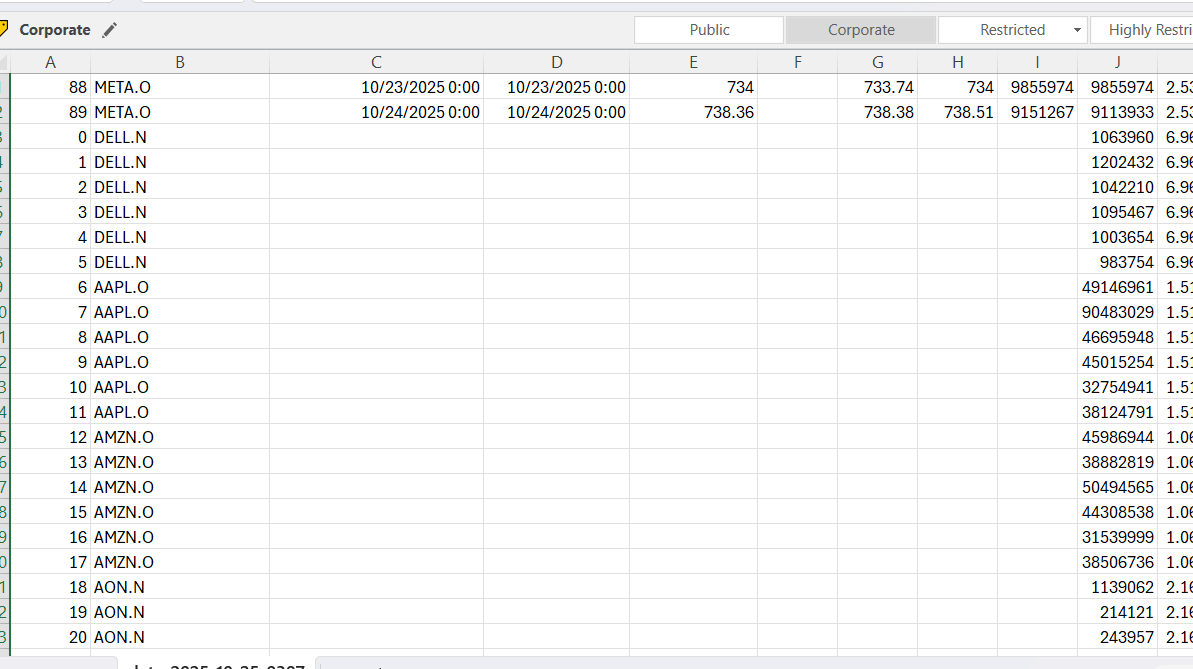This screenshot has height=669, width=1193.
Task: Select column I header
Action: tap(1037, 62)
